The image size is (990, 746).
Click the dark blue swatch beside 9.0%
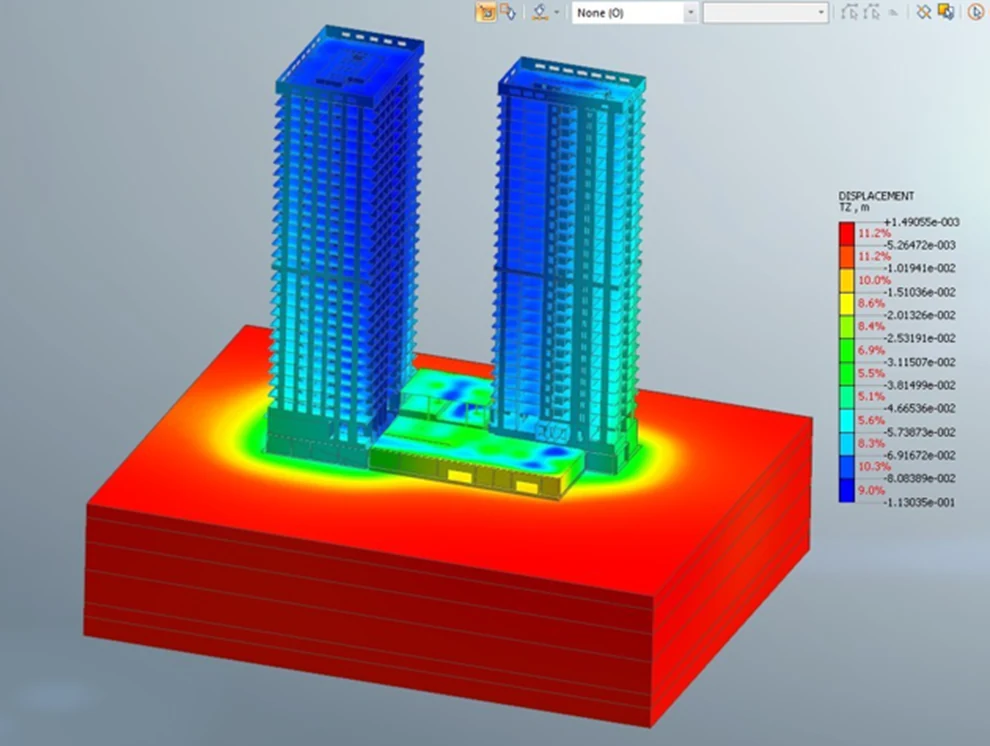coord(847,490)
